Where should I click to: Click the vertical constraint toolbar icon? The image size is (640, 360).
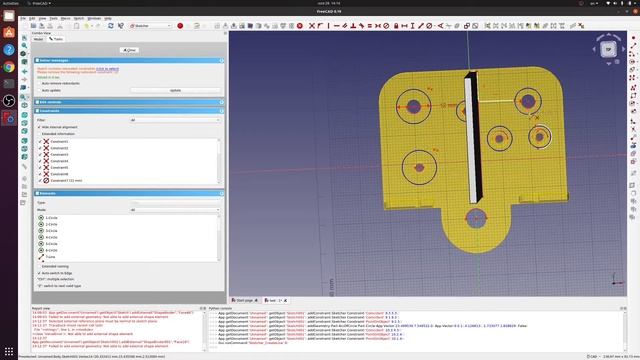pyautogui.click(x=329, y=26)
